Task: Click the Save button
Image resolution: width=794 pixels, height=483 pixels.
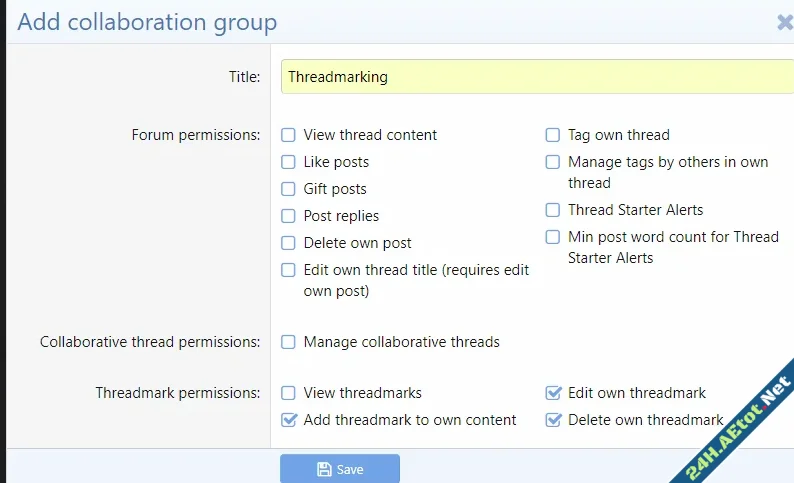Action: (x=340, y=469)
